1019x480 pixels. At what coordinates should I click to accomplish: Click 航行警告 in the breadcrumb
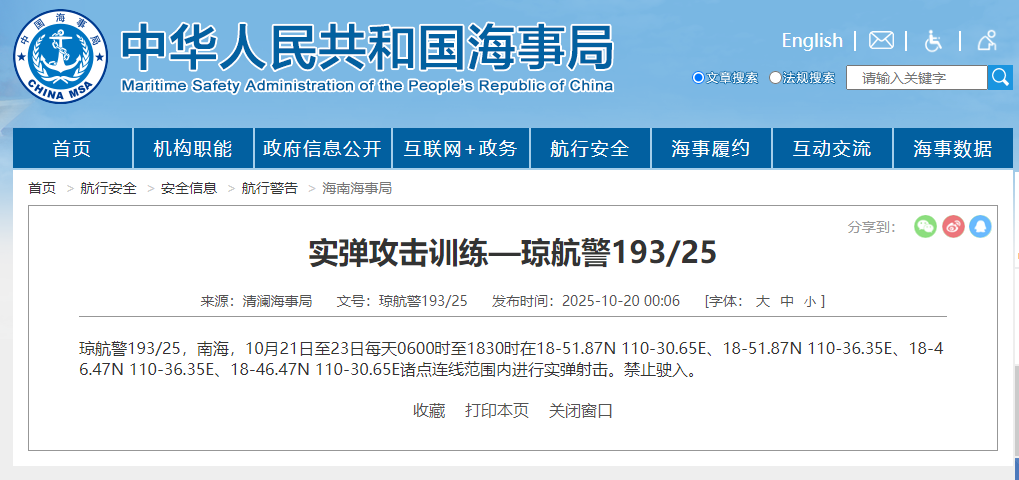pos(269,188)
